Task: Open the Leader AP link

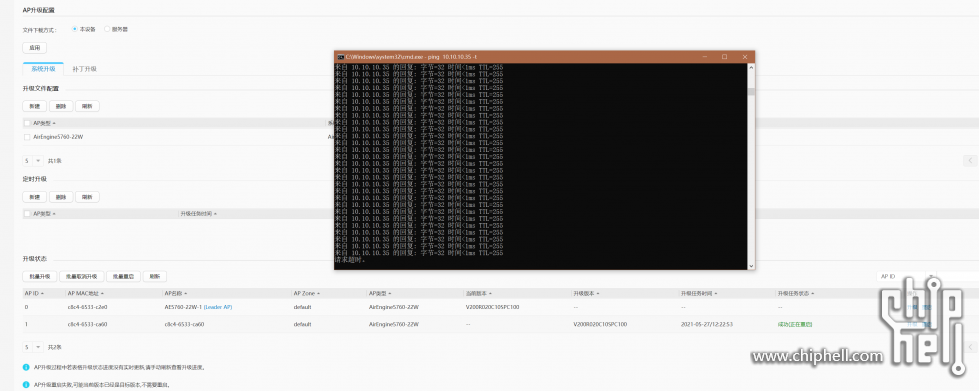Action: click(x=218, y=307)
